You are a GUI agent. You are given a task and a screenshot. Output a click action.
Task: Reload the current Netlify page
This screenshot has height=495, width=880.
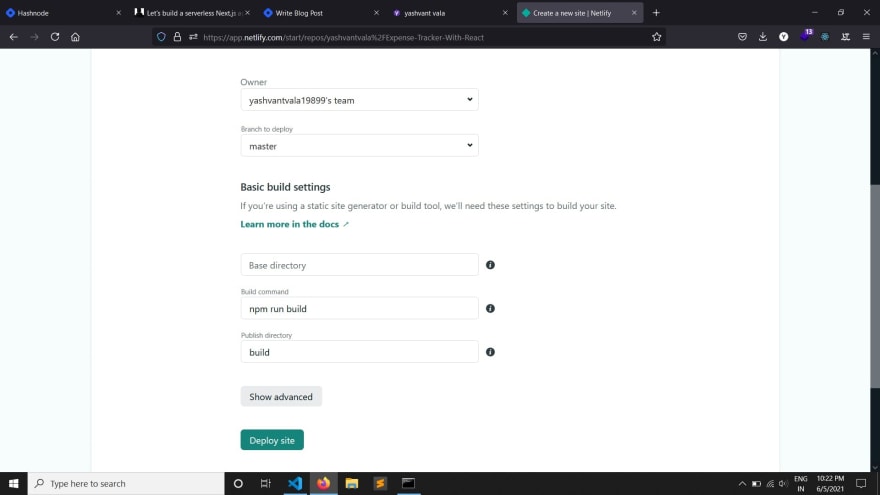tap(54, 37)
